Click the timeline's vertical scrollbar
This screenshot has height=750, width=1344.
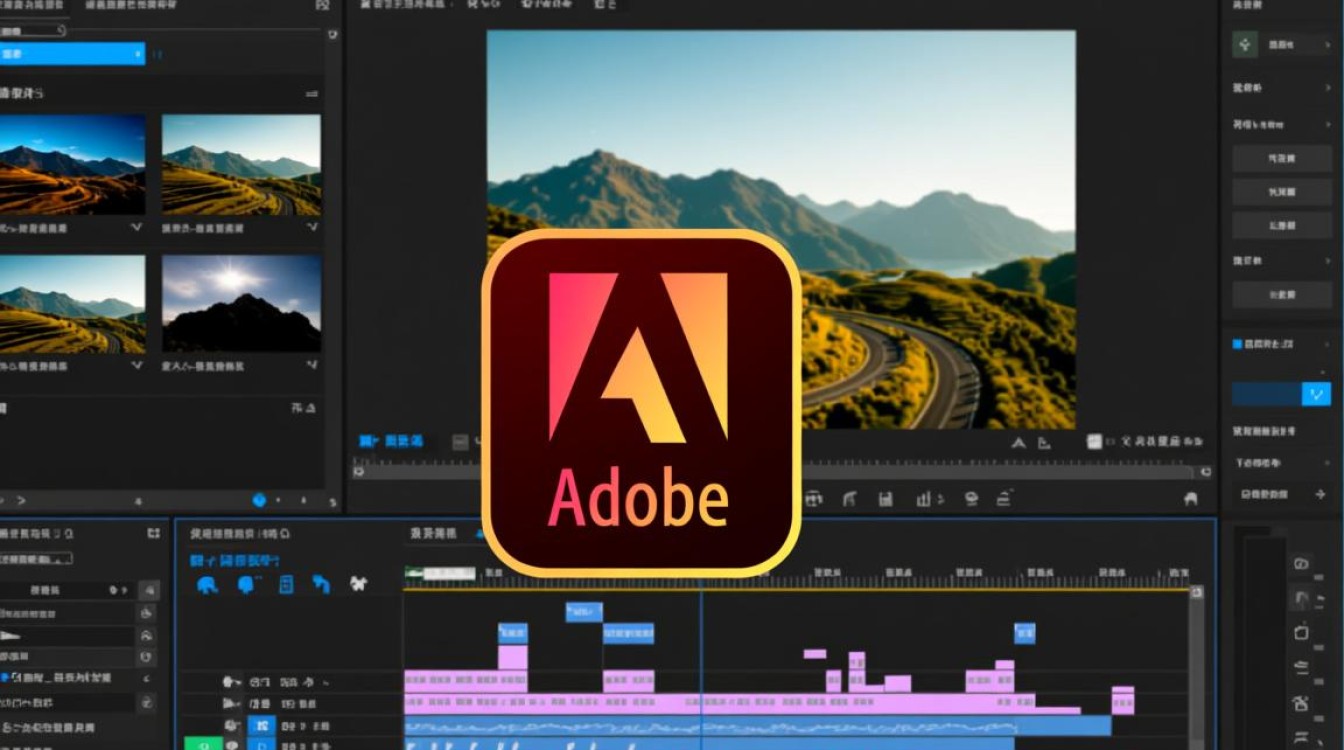[x=1196, y=665]
